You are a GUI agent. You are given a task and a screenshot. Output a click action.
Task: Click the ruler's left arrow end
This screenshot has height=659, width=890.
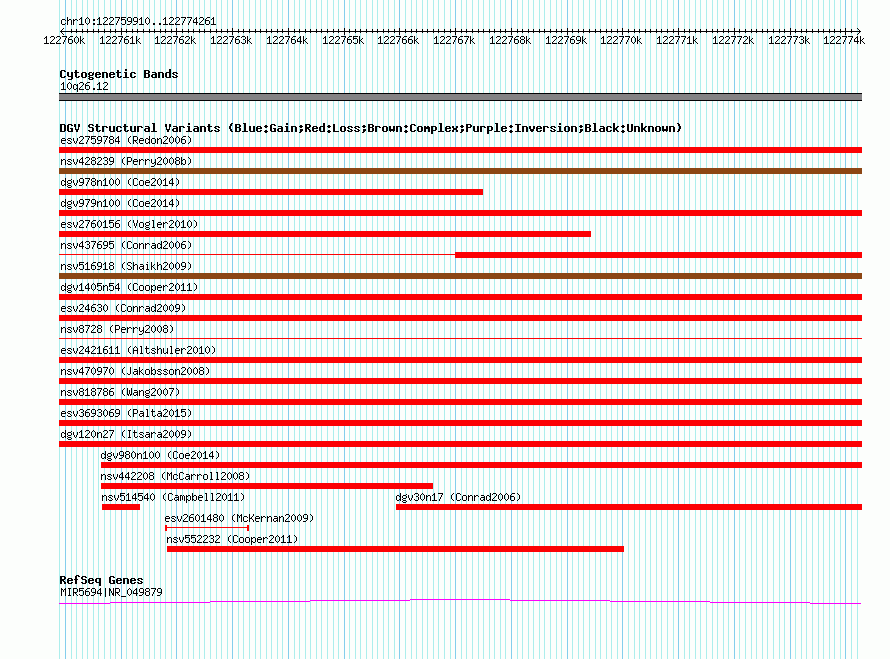click(x=61, y=31)
